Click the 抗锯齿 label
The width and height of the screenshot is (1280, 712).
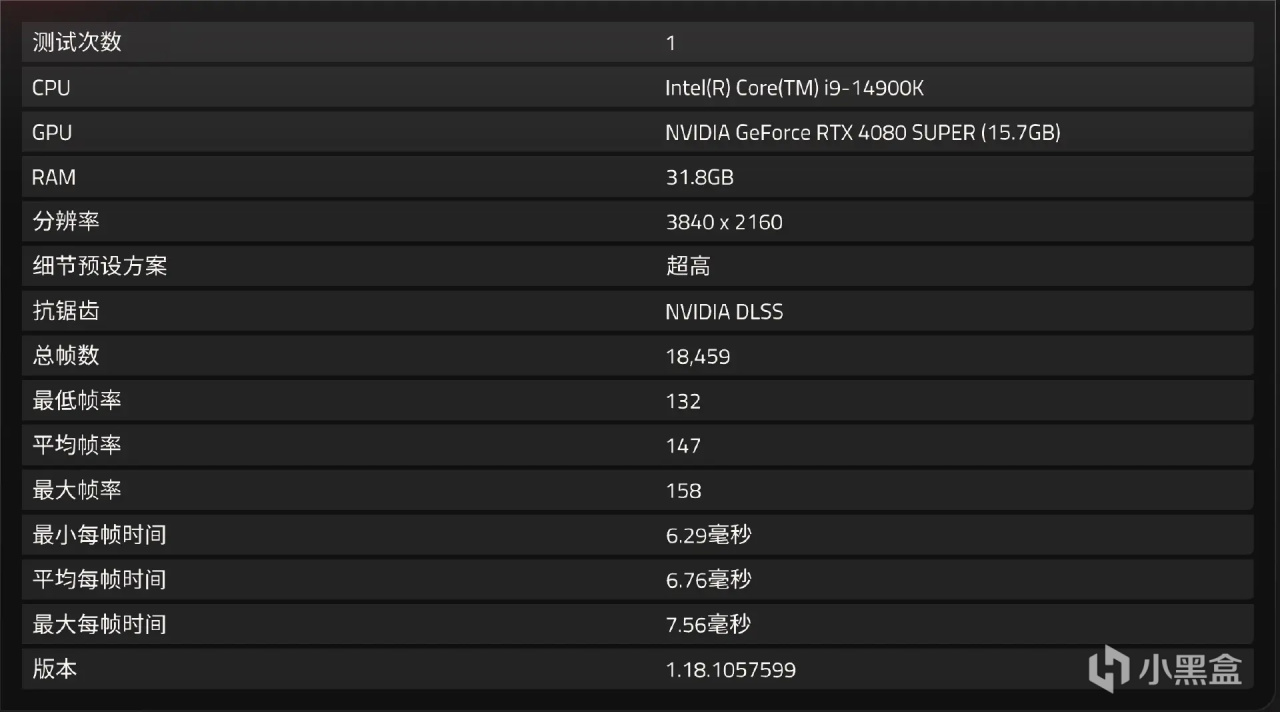tap(65, 311)
